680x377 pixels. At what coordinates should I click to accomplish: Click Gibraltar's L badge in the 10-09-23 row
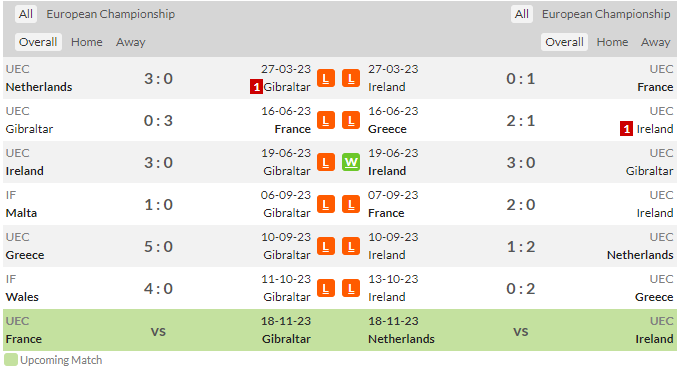click(x=326, y=246)
